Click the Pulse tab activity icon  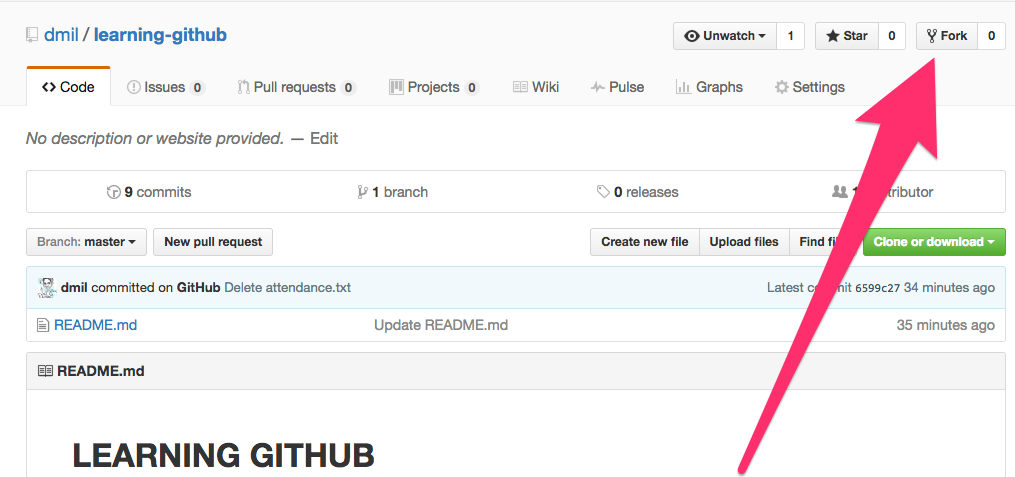coord(597,87)
